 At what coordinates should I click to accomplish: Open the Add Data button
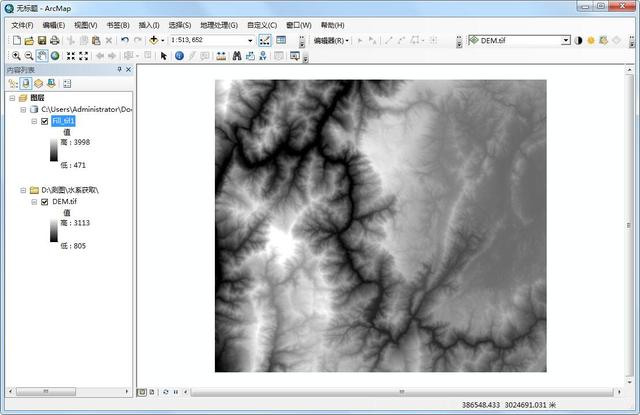click(154, 40)
